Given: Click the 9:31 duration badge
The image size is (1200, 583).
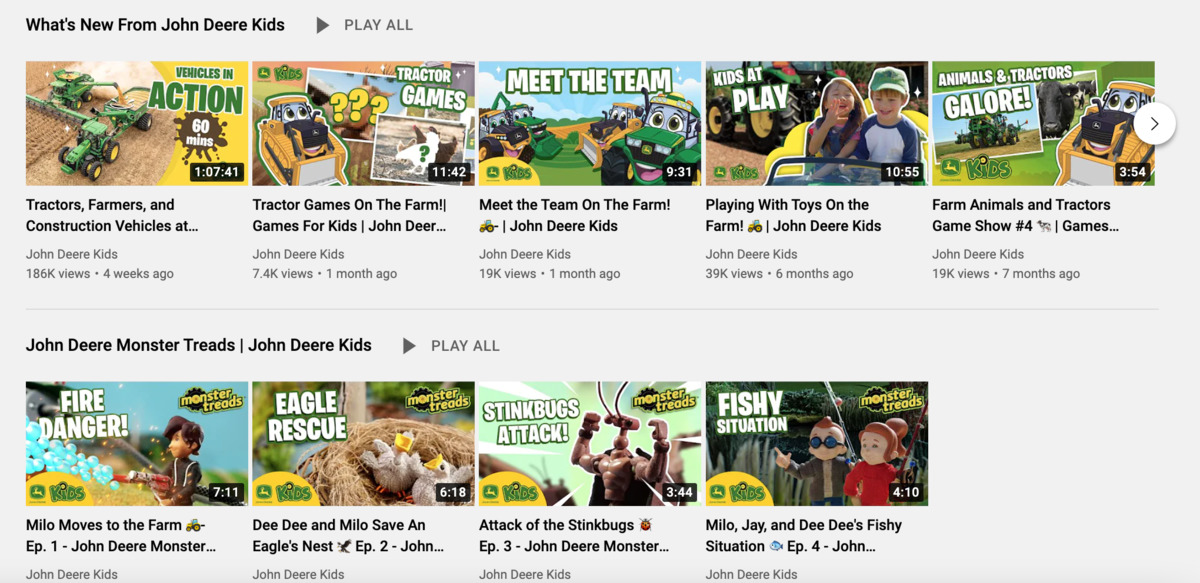Looking at the screenshot, I should point(679,172).
